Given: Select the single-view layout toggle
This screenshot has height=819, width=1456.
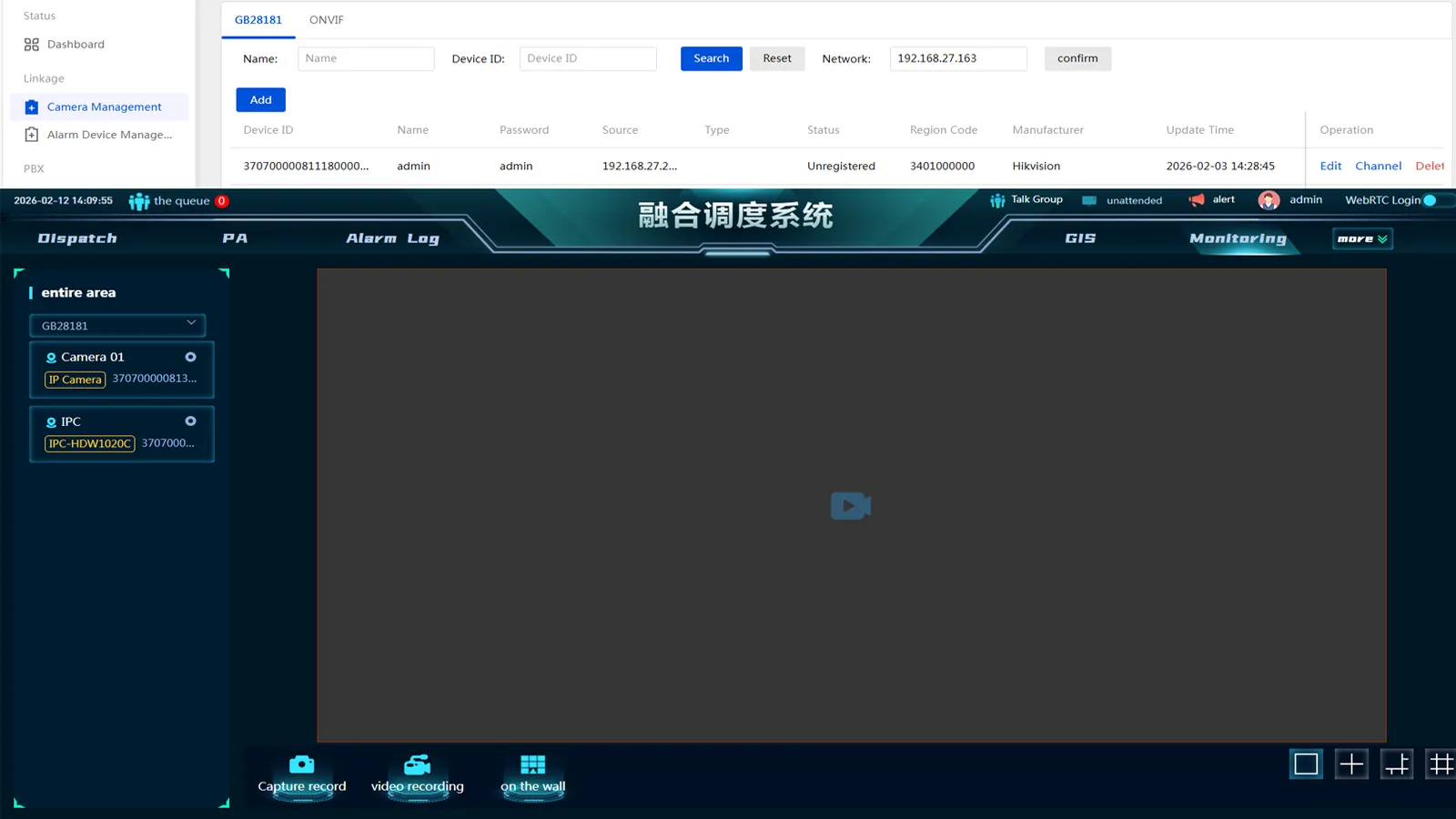Looking at the screenshot, I should pyautogui.click(x=1306, y=764).
